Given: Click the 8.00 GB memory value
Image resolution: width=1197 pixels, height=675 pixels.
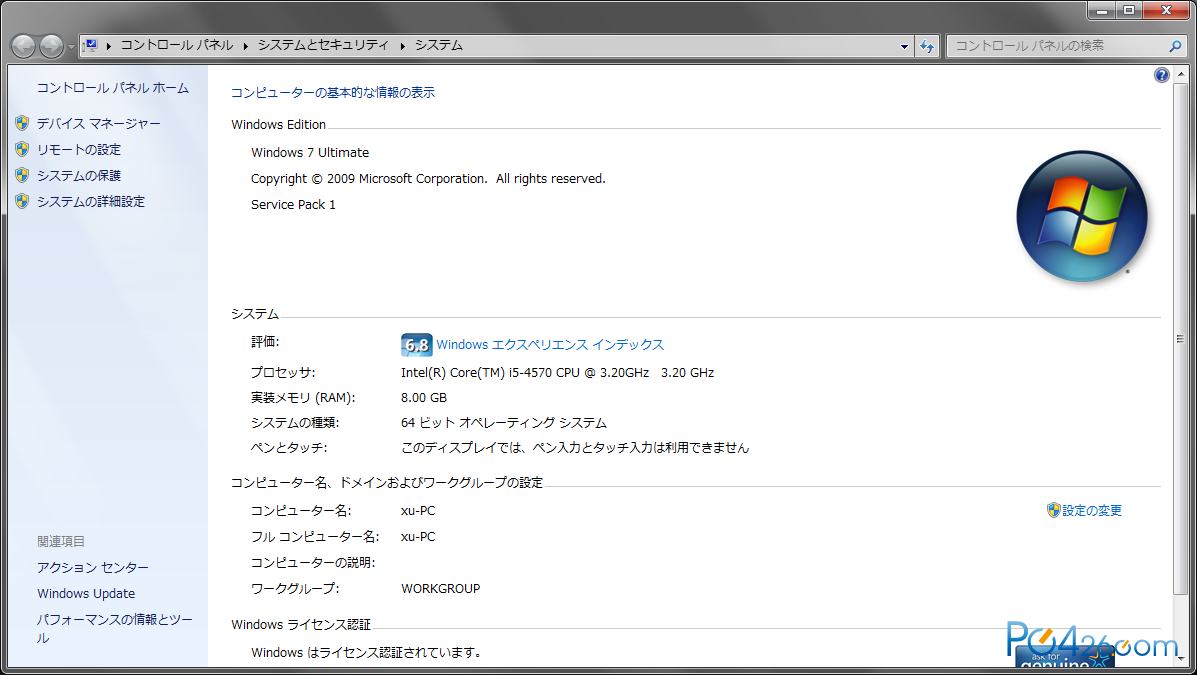Looking at the screenshot, I should (x=424, y=398).
